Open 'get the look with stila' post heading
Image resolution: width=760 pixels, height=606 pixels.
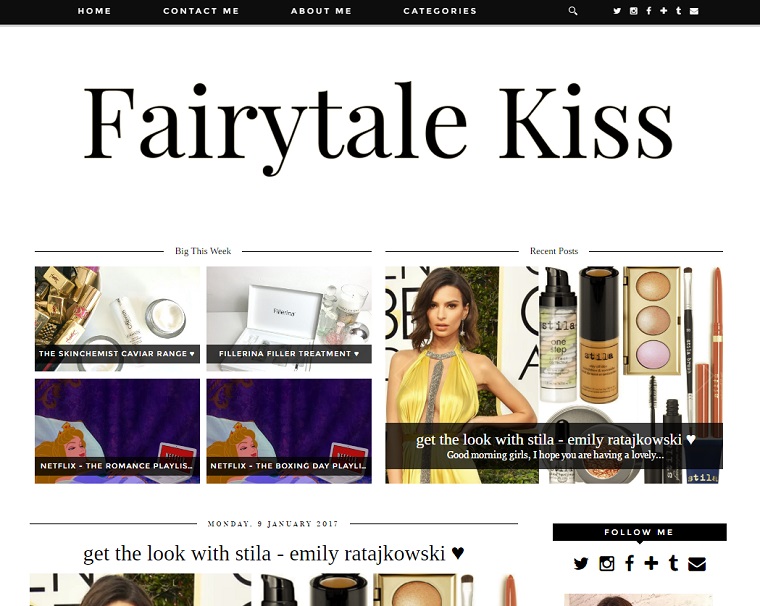tap(274, 553)
